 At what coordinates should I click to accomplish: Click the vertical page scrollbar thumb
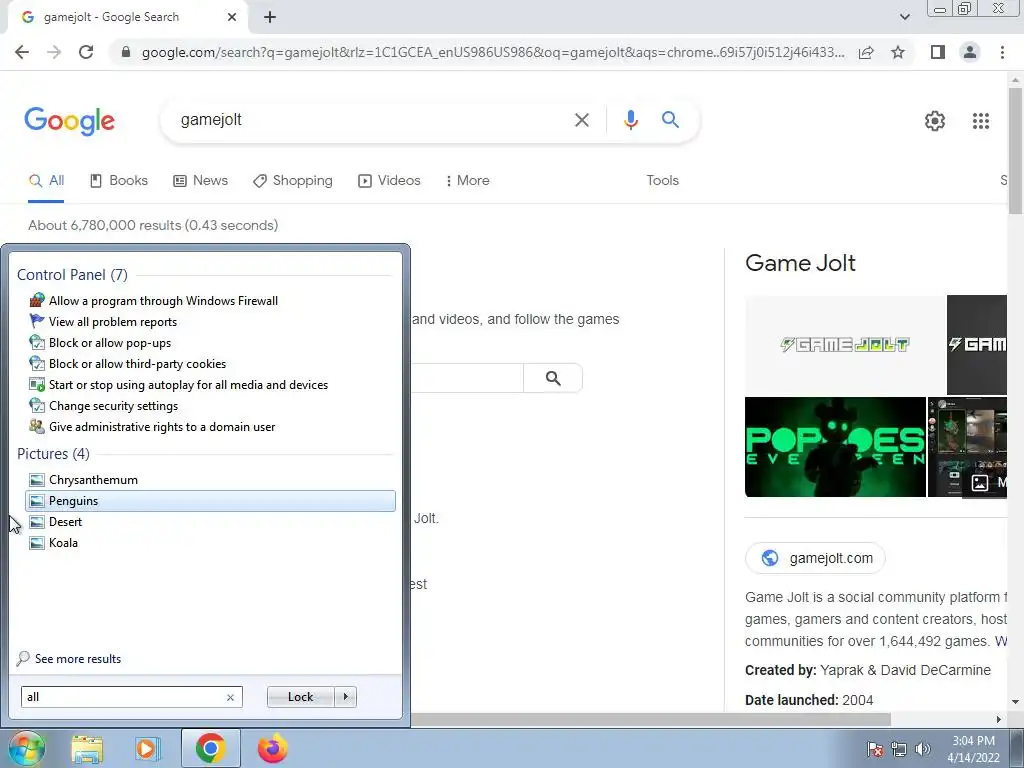[x=1015, y=150]
